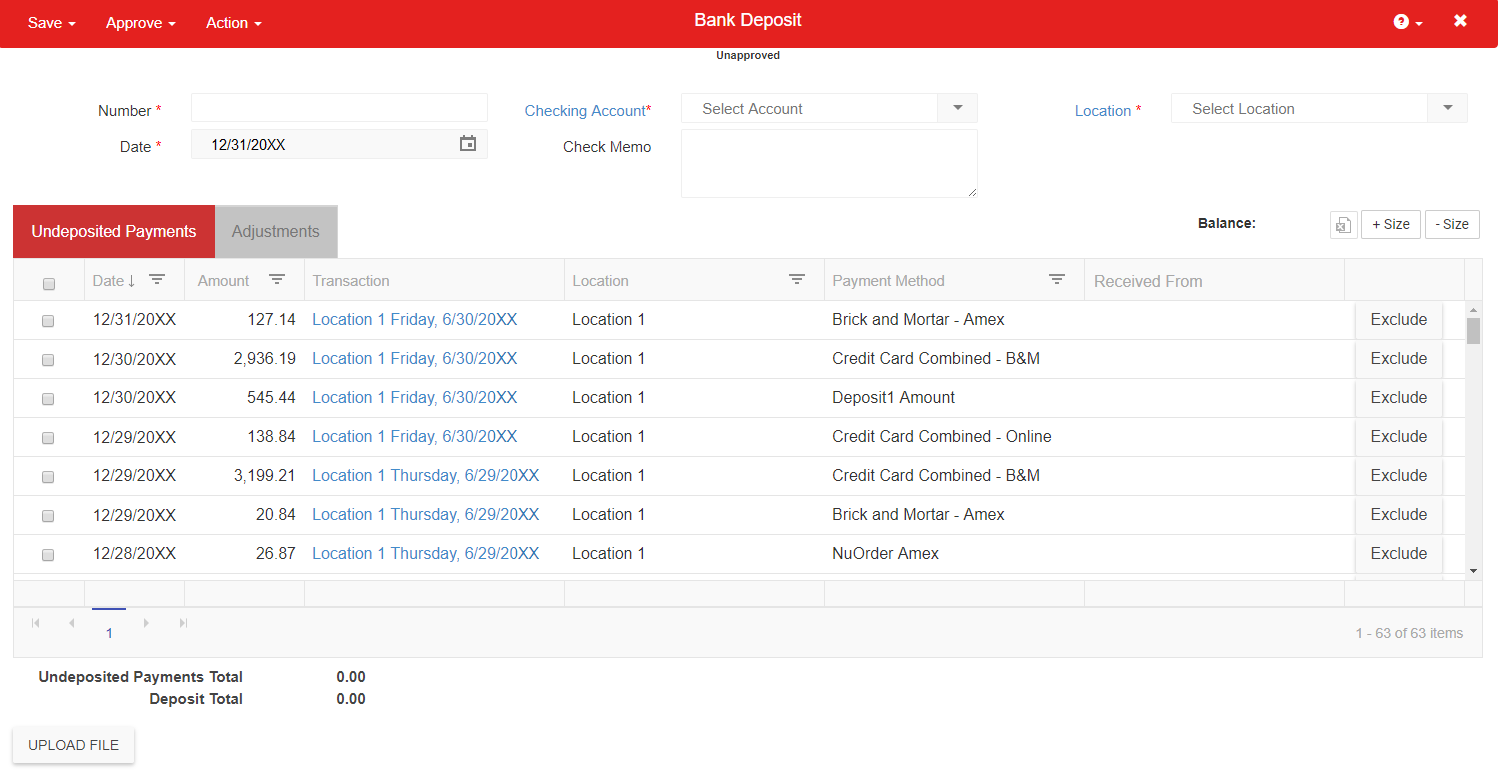
Task: Open the Action dropdown menu
Action: coord(234,23)
